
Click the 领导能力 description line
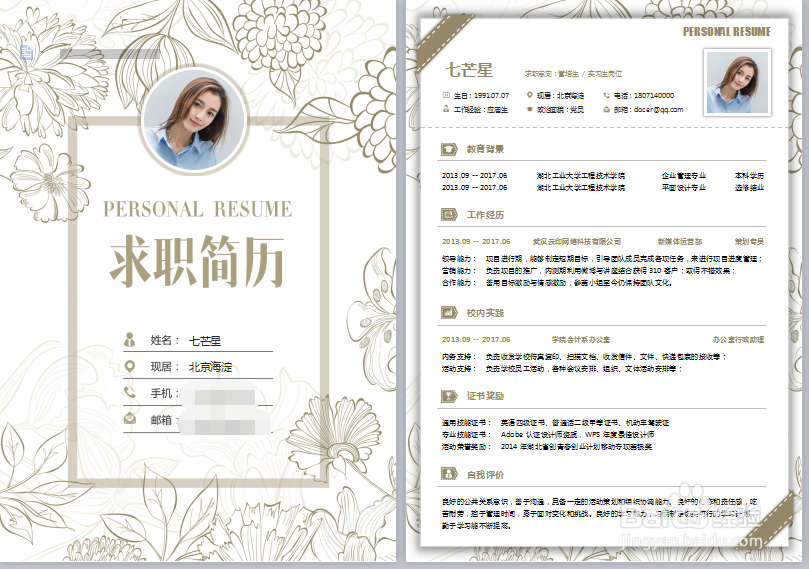[602, 258]
